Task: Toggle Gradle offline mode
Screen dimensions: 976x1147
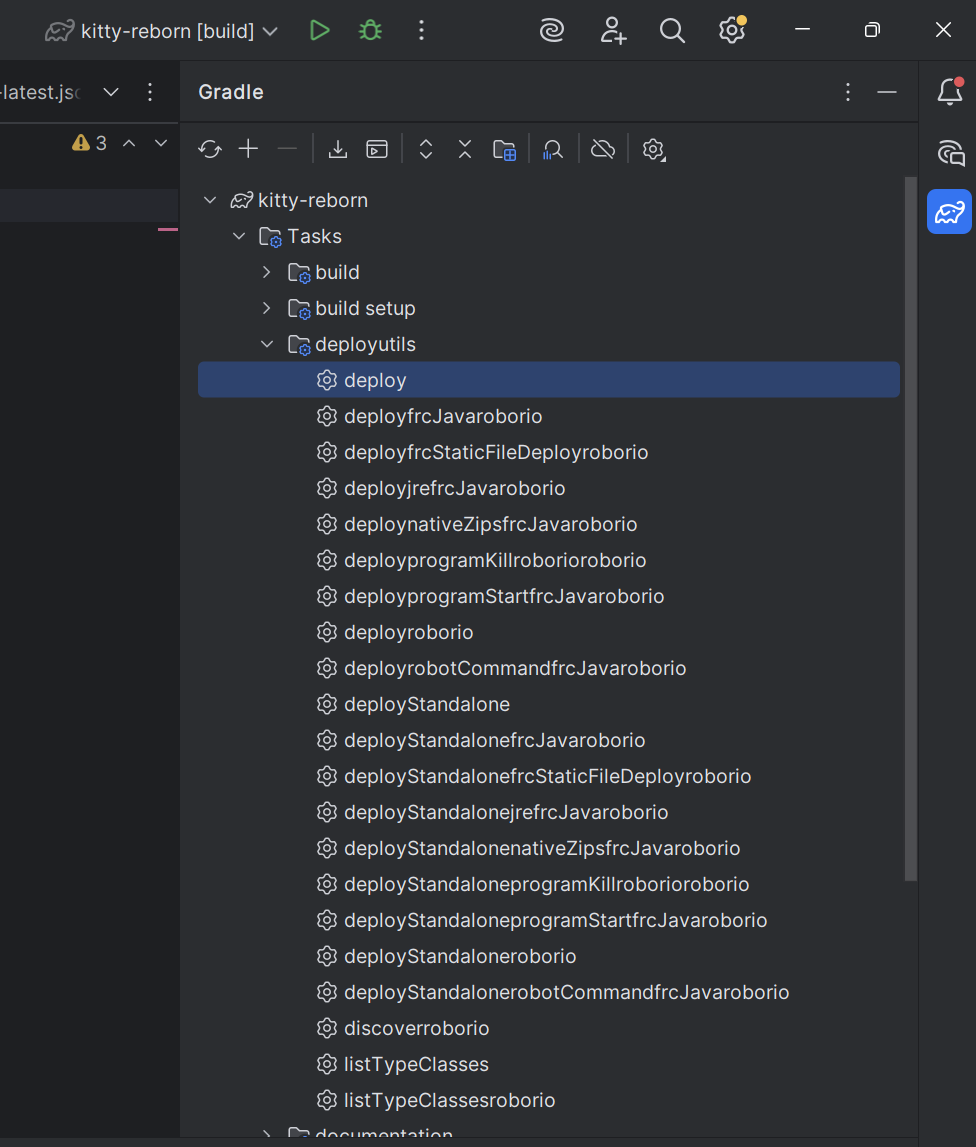Action: [x=603, y=149]
